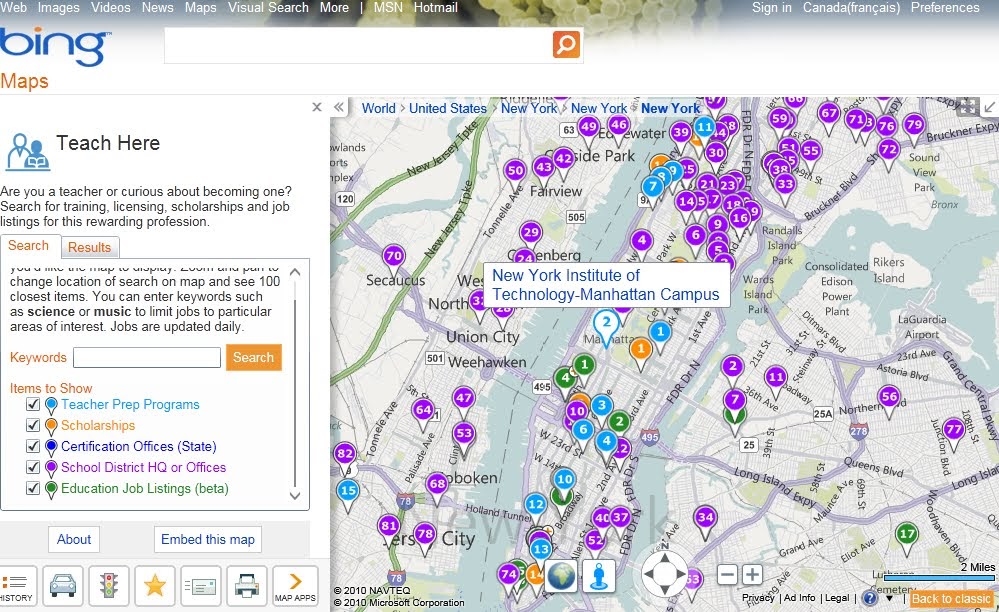This screenshot has width=999, height=612.
Task: Disable Education Job Listings (beta)
Action: 33,489
